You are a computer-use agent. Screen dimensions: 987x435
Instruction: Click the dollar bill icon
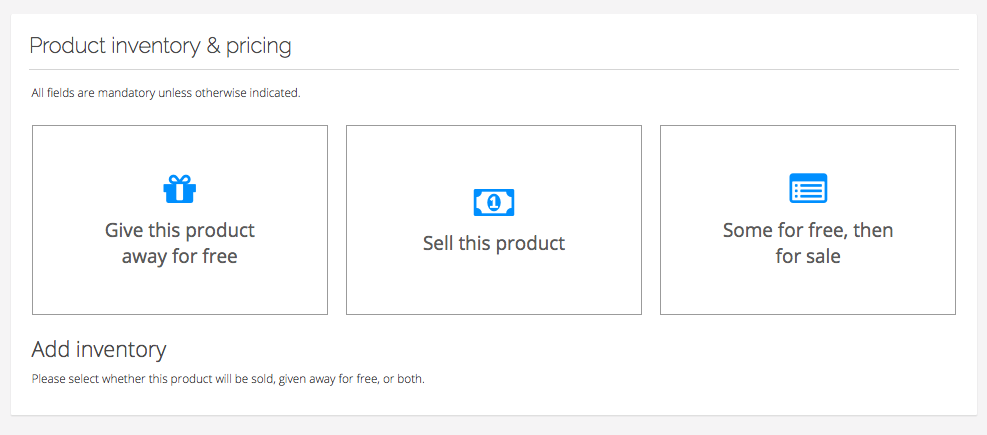point(494,202)
